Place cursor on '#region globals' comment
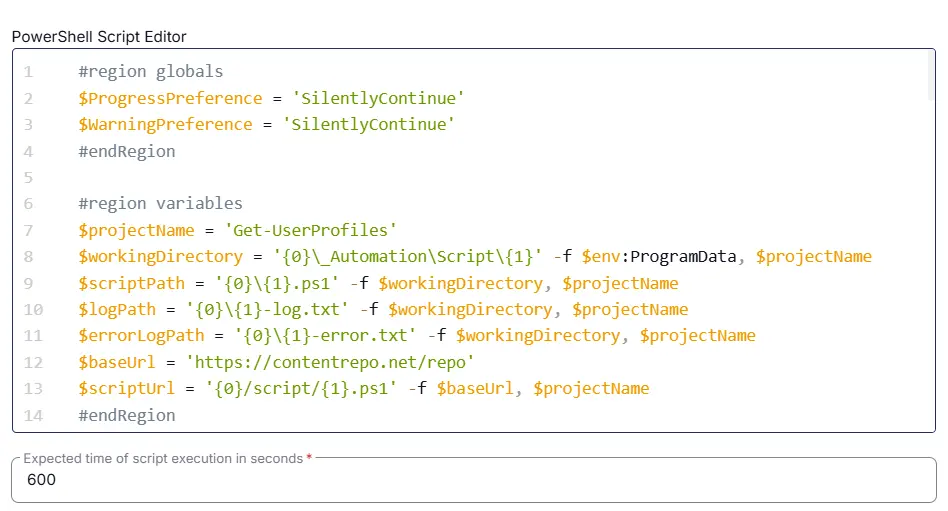Screen dimensions: 948x511 coord(150,72)
